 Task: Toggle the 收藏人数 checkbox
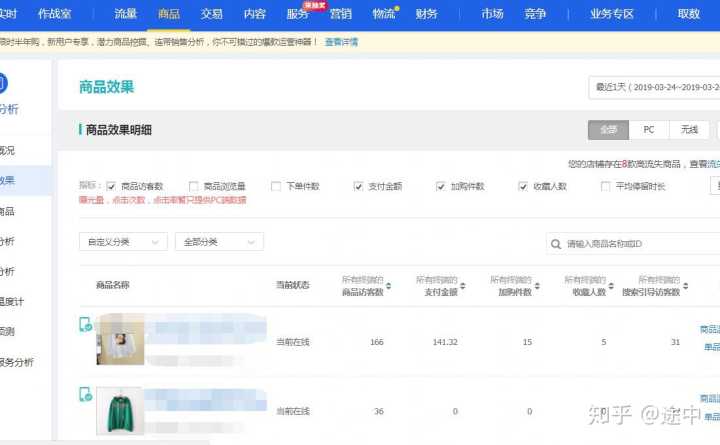click(523, 186)
